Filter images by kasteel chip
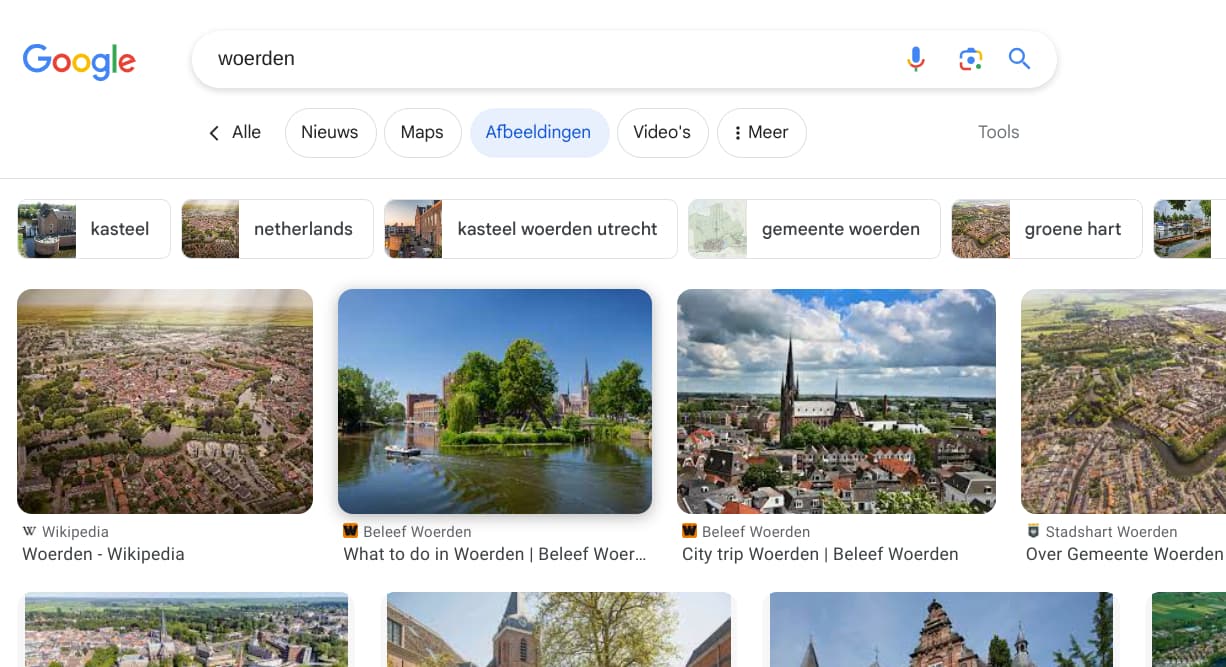 pos(94,229)
